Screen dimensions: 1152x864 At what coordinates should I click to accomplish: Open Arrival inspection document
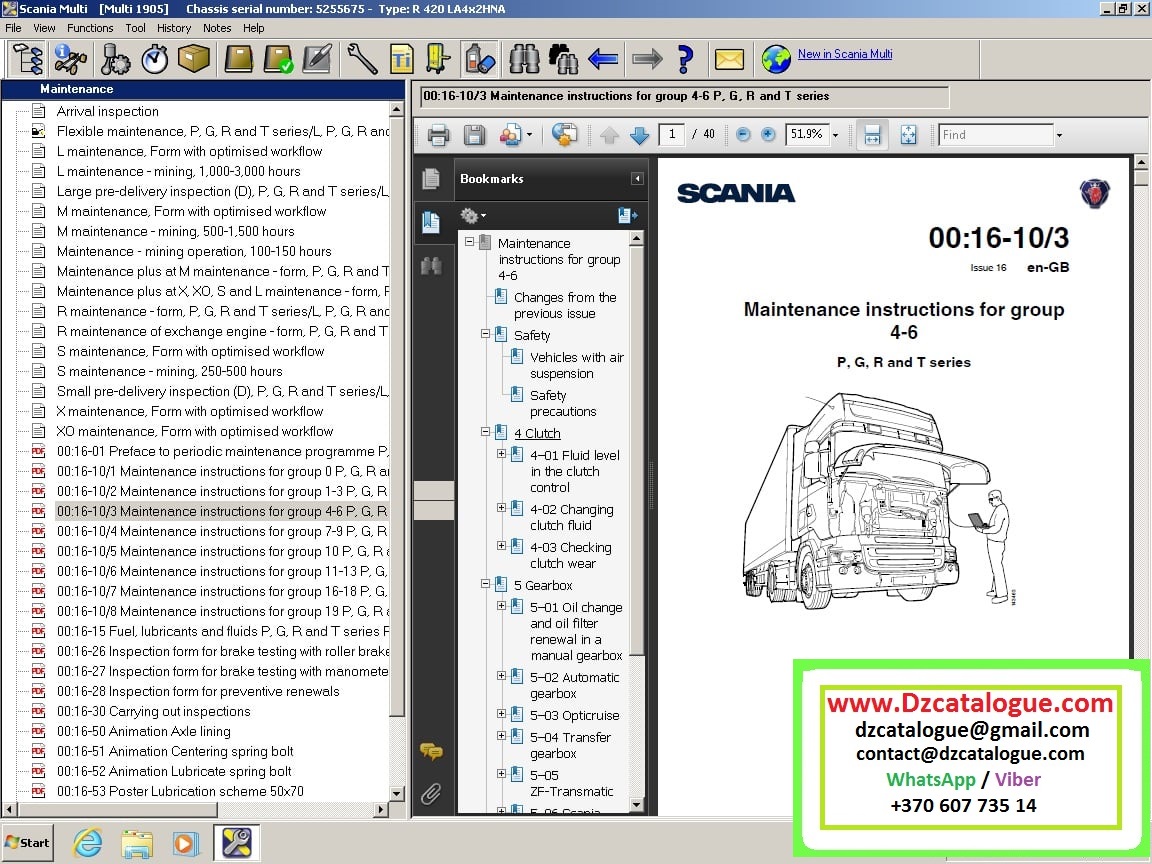[107, 112]
